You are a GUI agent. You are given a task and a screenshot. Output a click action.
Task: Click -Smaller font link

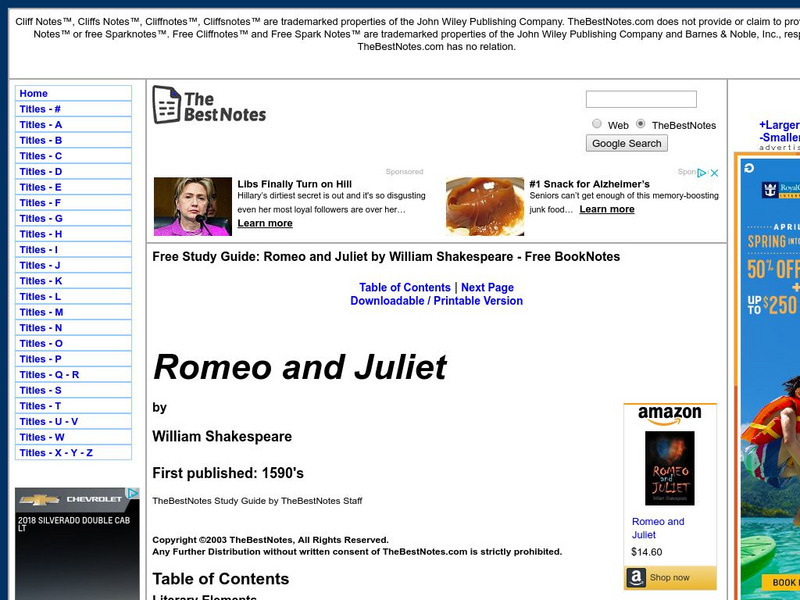[779, 137]
